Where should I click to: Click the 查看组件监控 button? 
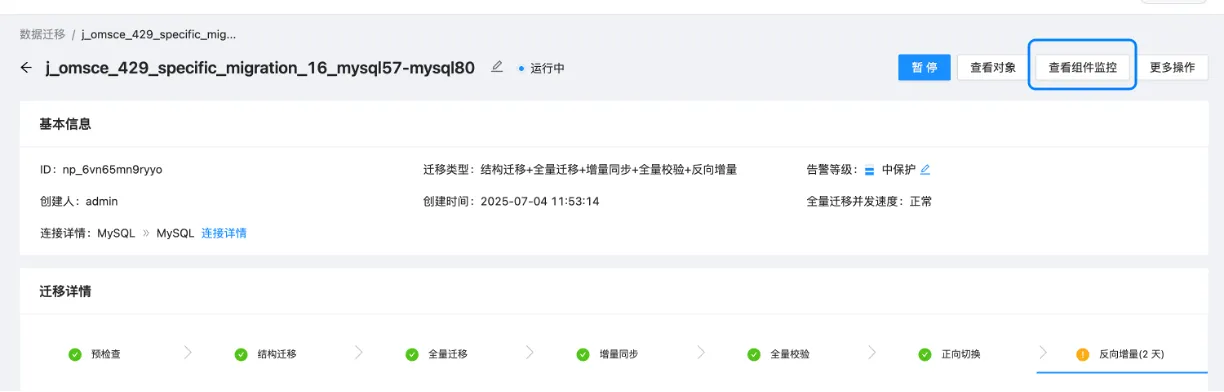tap(1082, 68)
